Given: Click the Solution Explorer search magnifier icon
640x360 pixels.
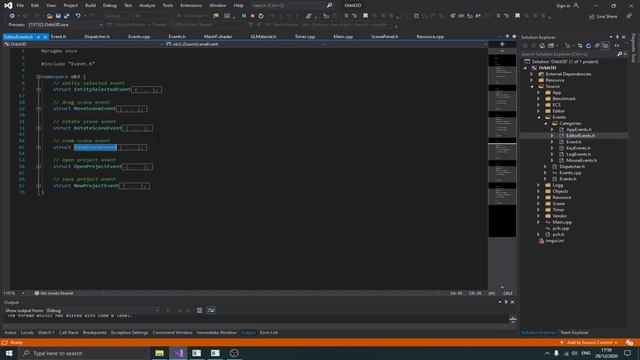Looking at the screenshot, I should [619, 54].
